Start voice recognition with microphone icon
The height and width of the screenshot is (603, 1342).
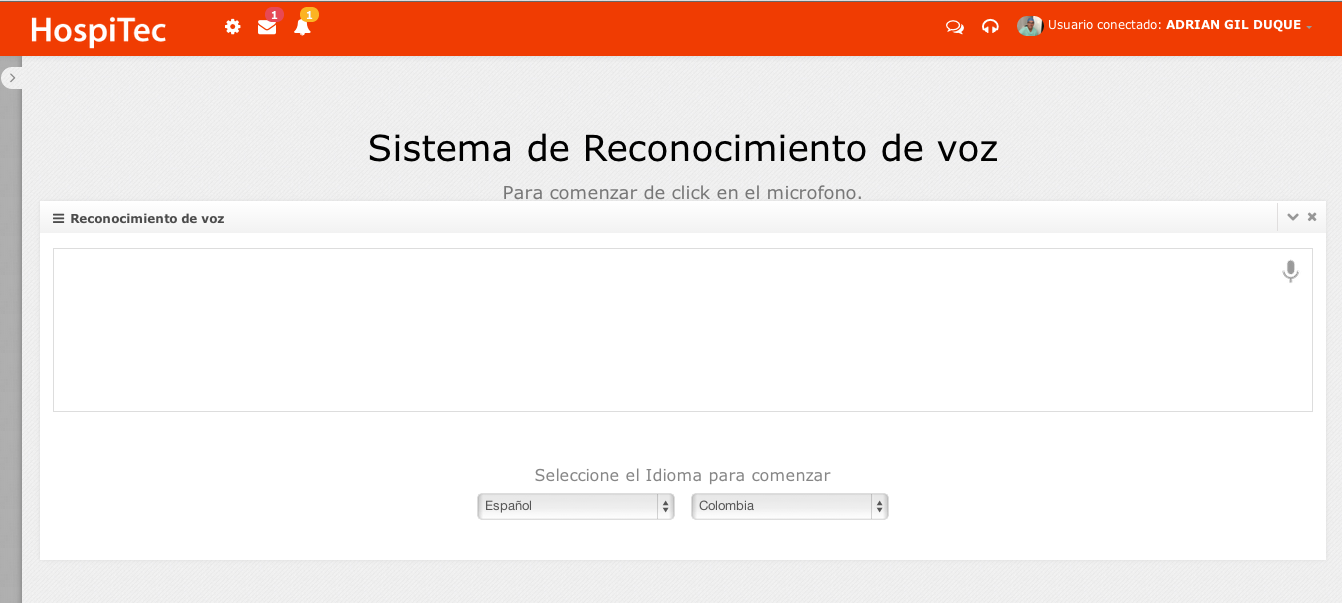coord(1290,271)
